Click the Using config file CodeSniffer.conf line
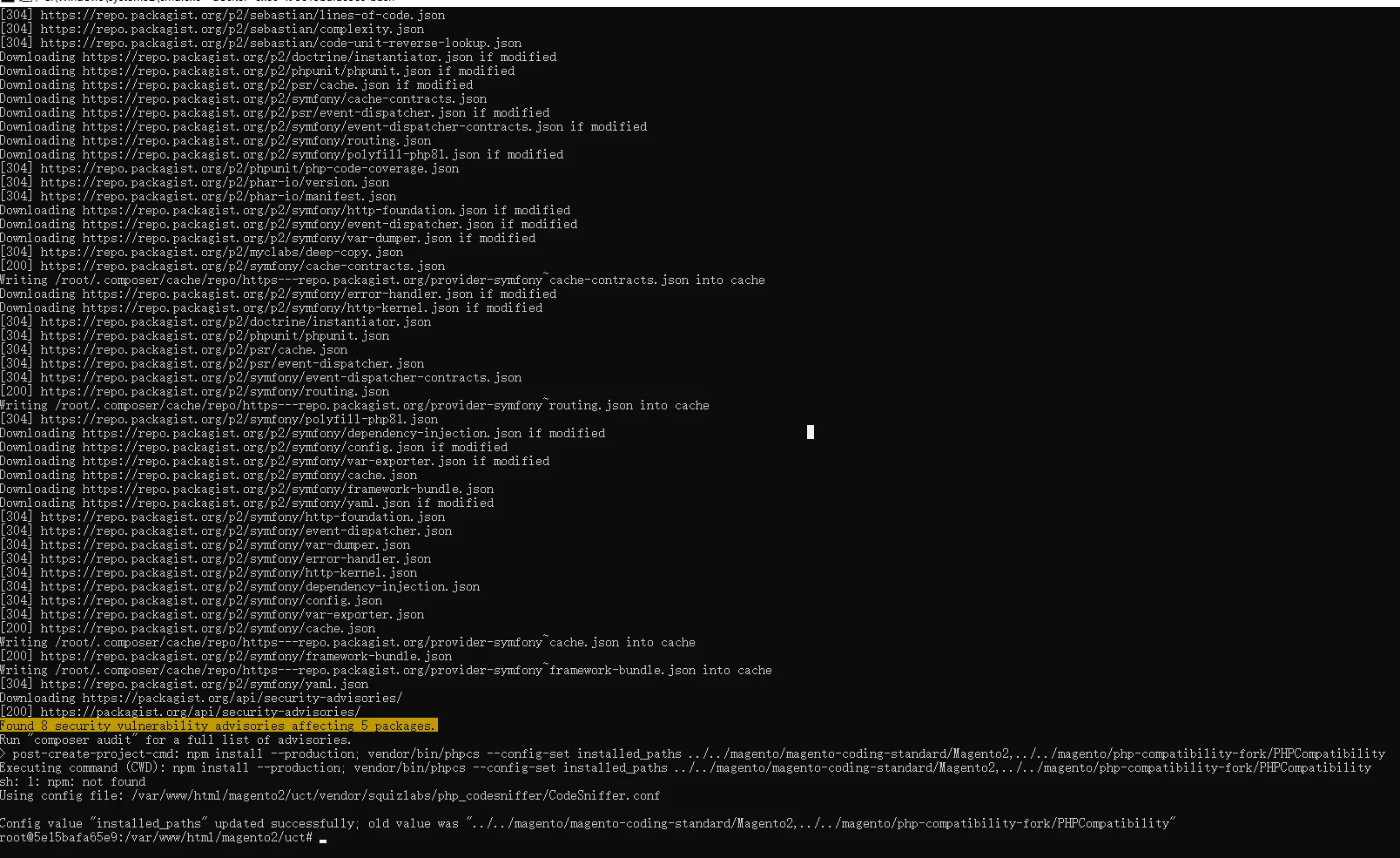The image size is (1400, 858). pyautogui.click(x=331, y=795)
